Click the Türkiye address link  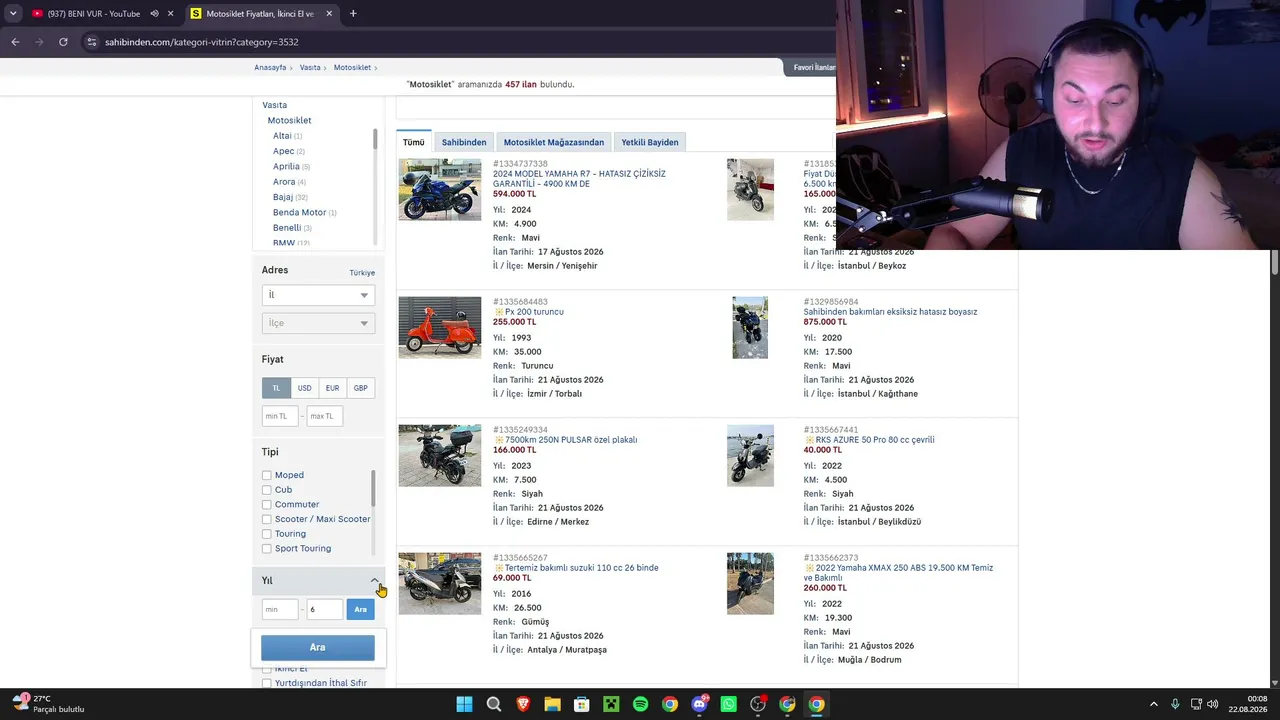coord(362,273)
